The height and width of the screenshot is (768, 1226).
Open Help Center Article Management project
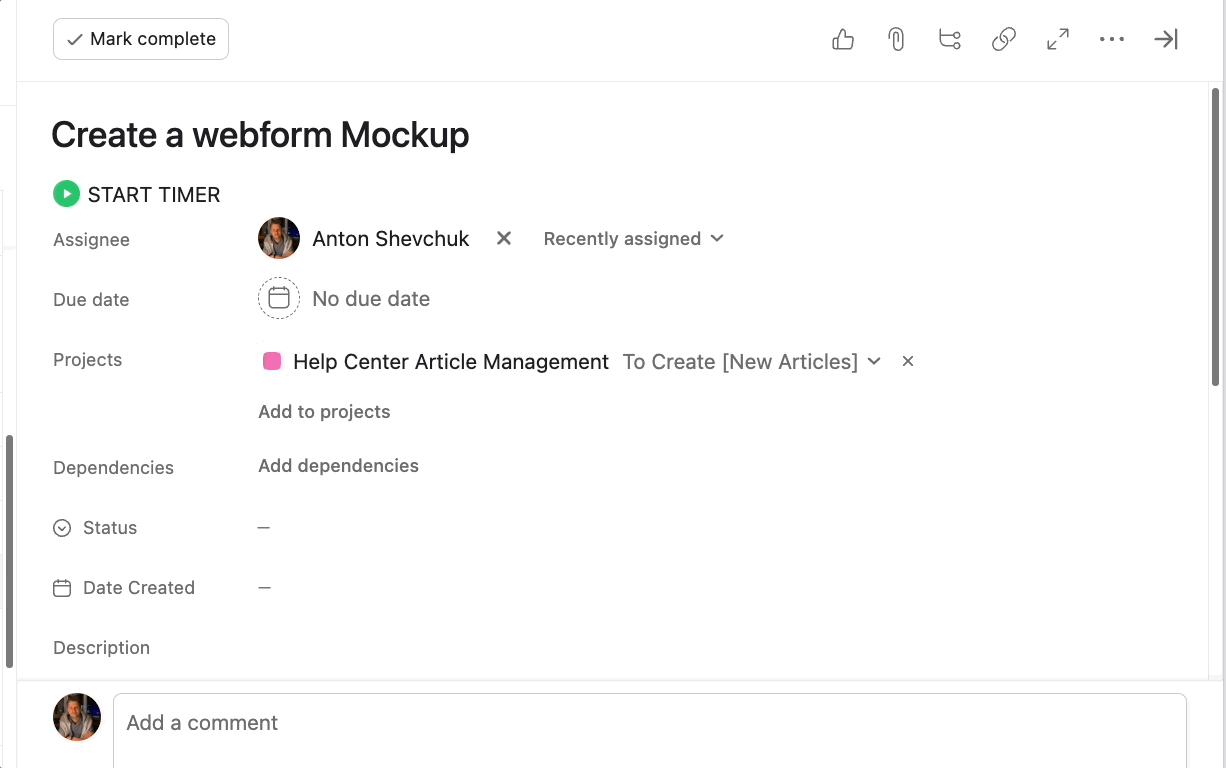coord(451,362)
